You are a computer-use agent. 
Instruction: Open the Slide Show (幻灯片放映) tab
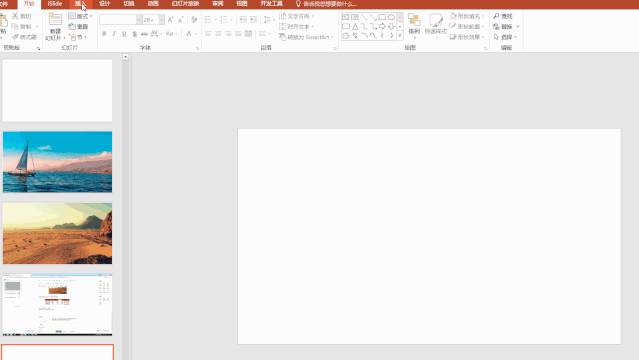(x=185, y=4)
